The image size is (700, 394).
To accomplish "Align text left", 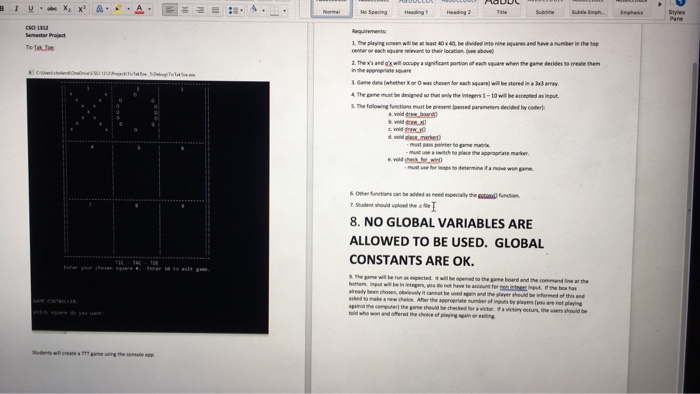I will pos(170,9).
